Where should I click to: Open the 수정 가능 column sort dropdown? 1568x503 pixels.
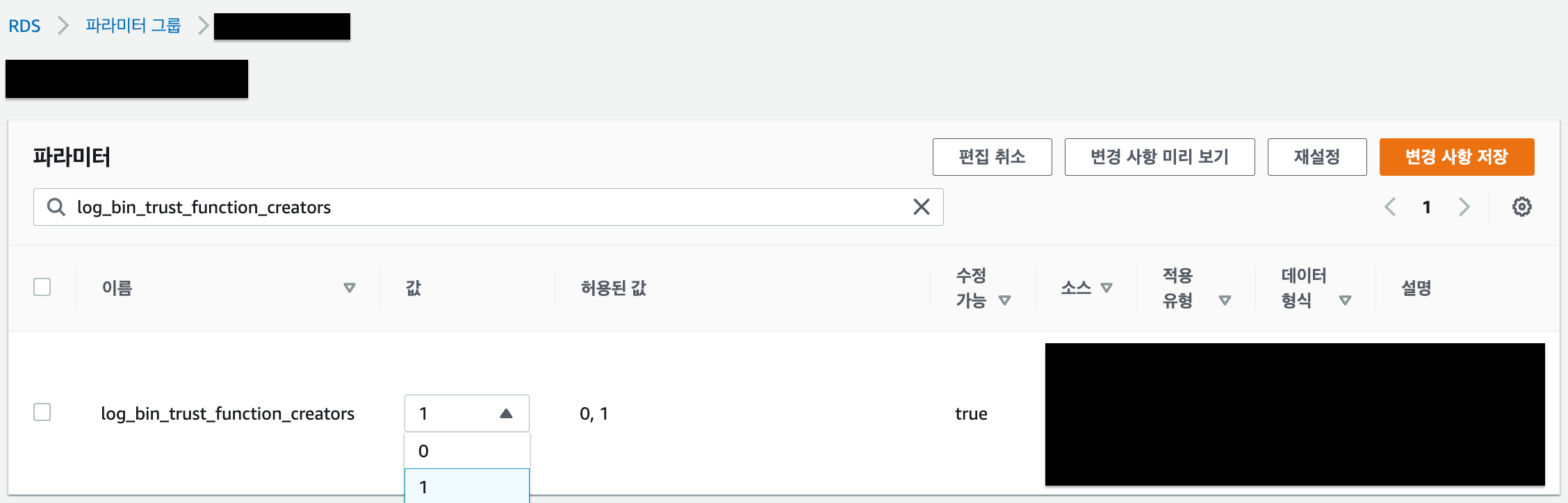1004,301
